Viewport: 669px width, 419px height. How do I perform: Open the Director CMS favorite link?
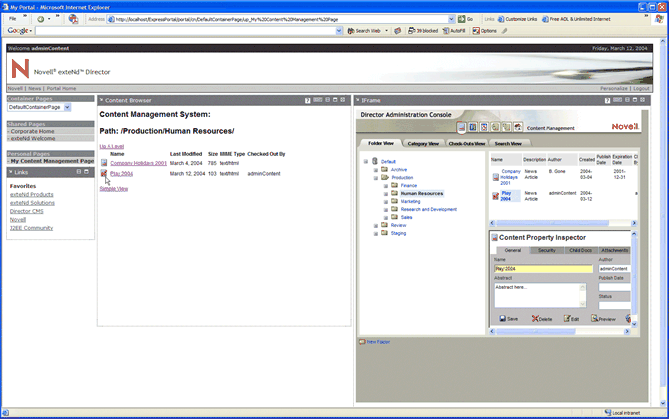click(x=26, y=211)
